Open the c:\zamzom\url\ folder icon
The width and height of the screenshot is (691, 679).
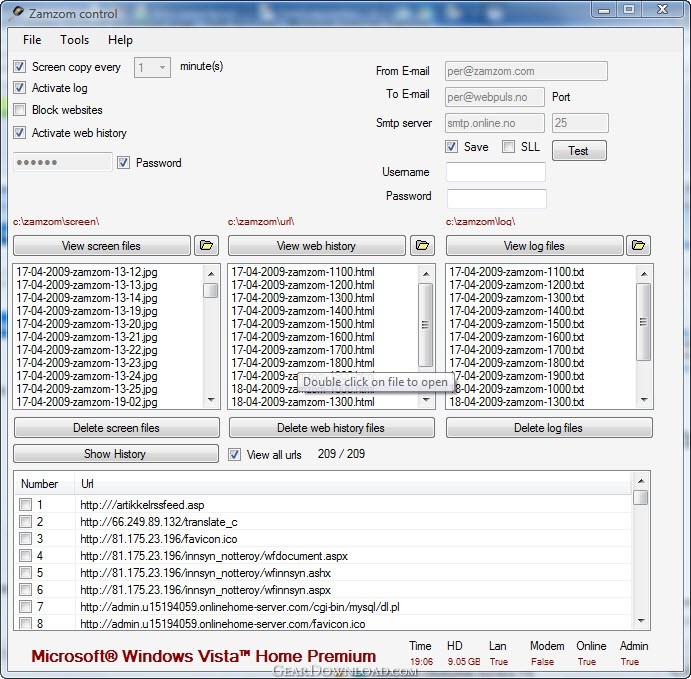[x=422, y=245]
